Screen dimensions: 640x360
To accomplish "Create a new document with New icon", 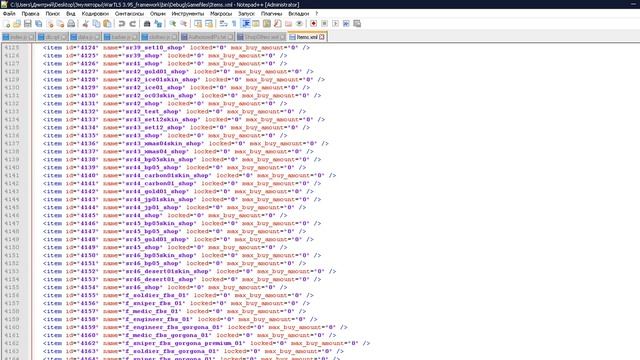I will (7, 24).
